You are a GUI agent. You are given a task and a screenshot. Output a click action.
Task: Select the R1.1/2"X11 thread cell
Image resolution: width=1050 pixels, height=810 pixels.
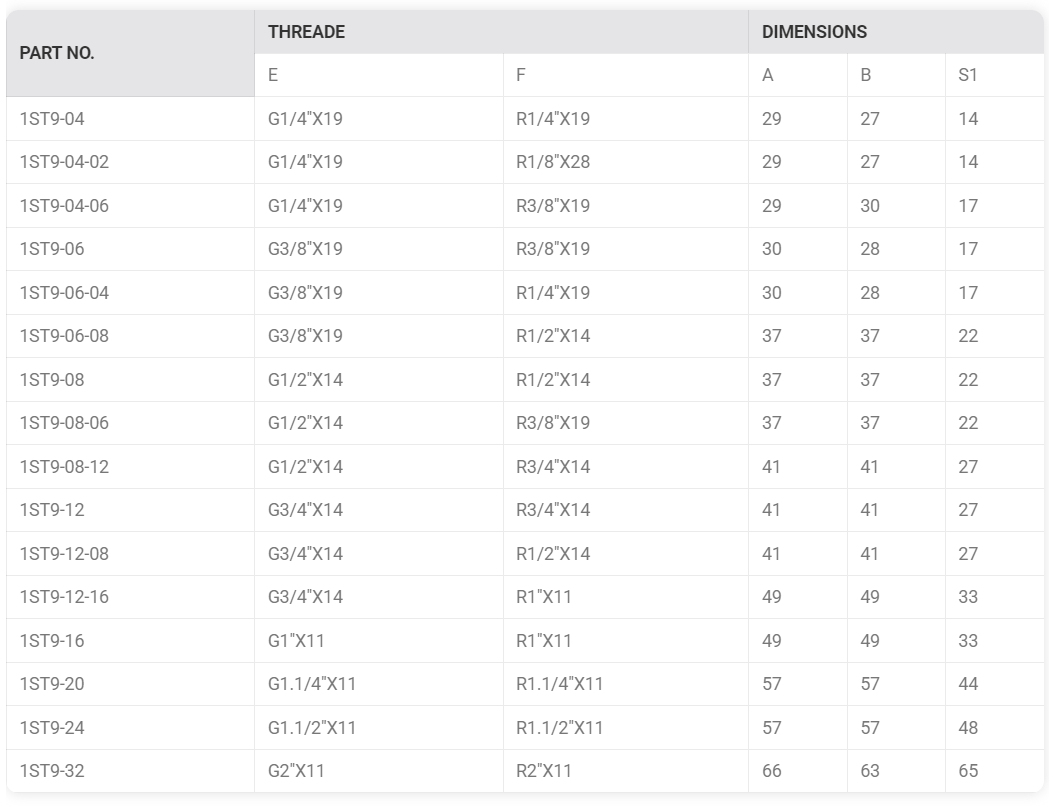pyautogui.click(x=560, y=728)
